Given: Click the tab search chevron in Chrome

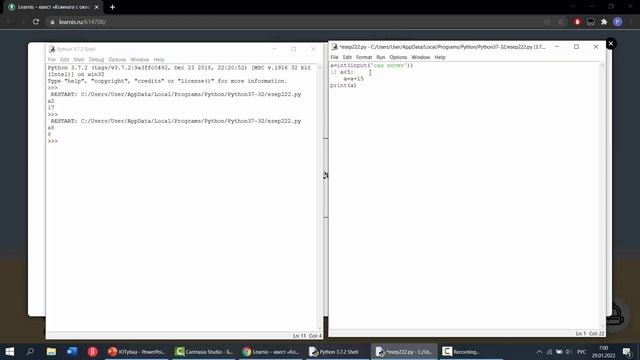Looking at the screenshot, I should [573, 7].
